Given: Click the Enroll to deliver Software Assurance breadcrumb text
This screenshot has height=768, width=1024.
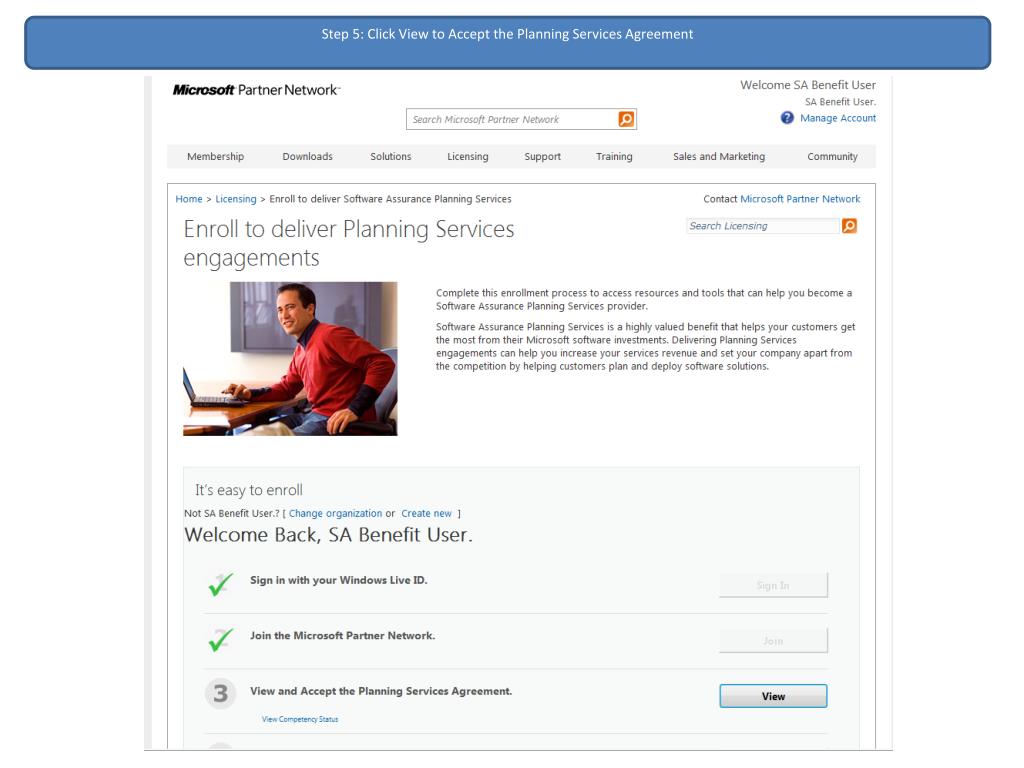Looking at the screenshot, I should coord(391,199).
